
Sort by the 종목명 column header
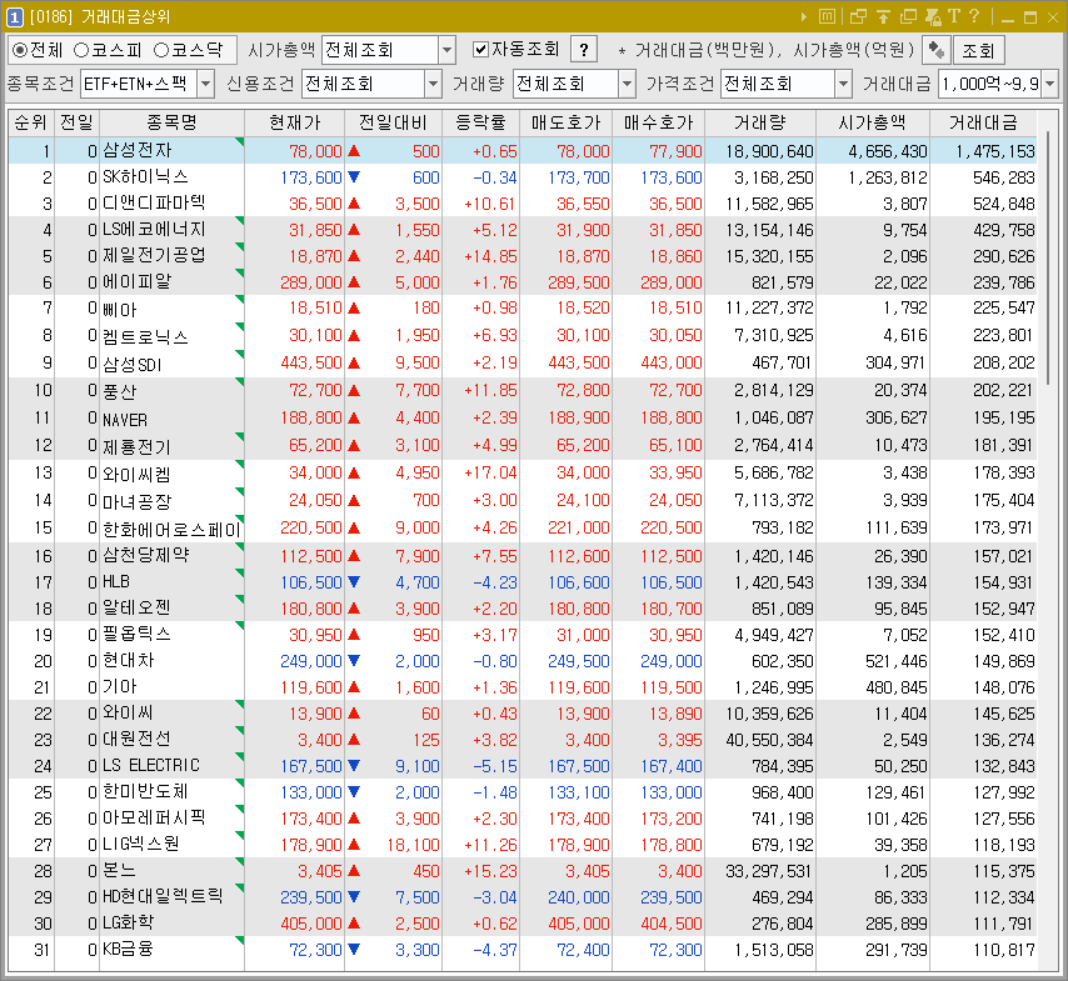172,123
